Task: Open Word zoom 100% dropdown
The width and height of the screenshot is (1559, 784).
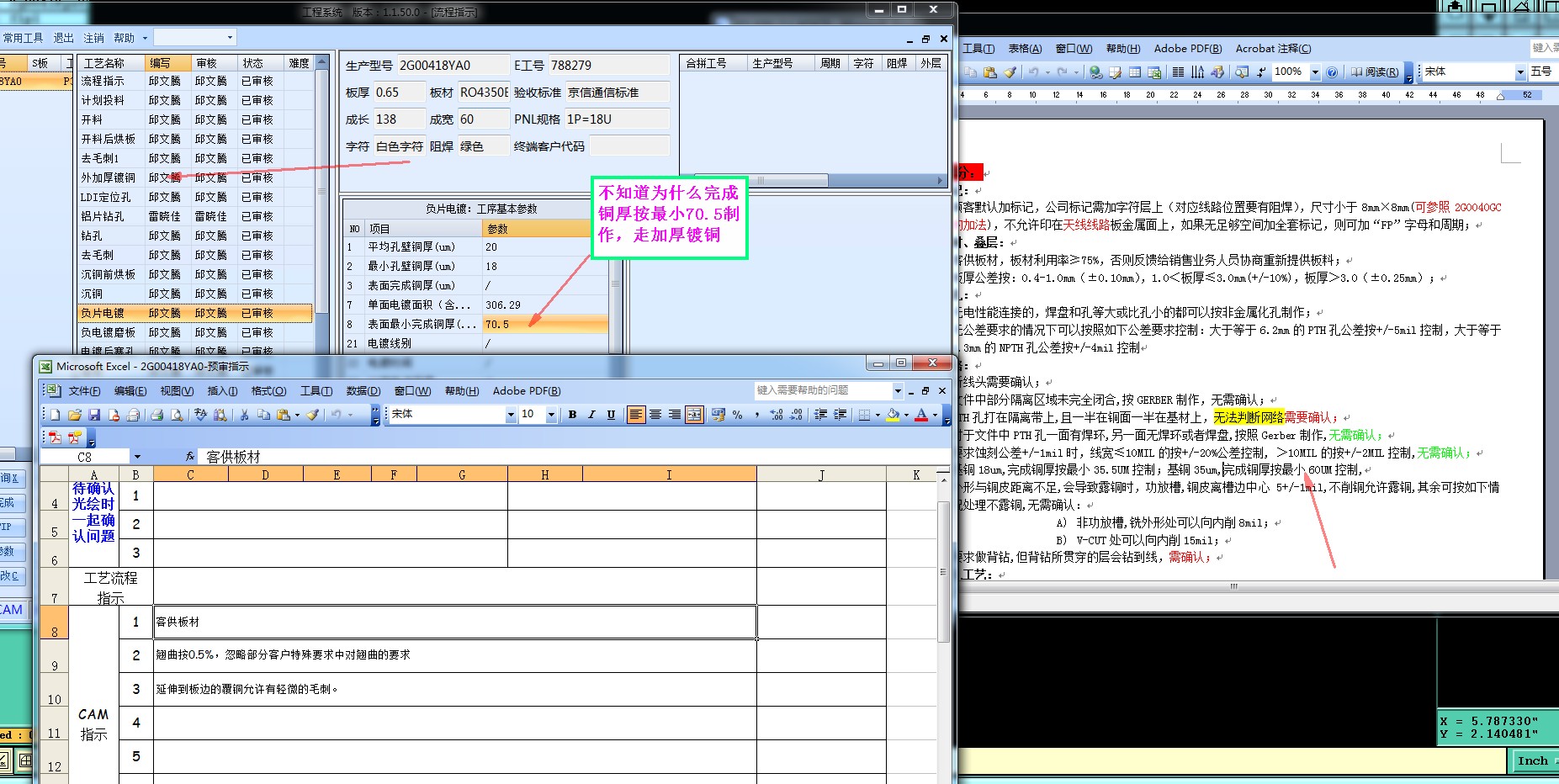Action: tap(1315, 72)
